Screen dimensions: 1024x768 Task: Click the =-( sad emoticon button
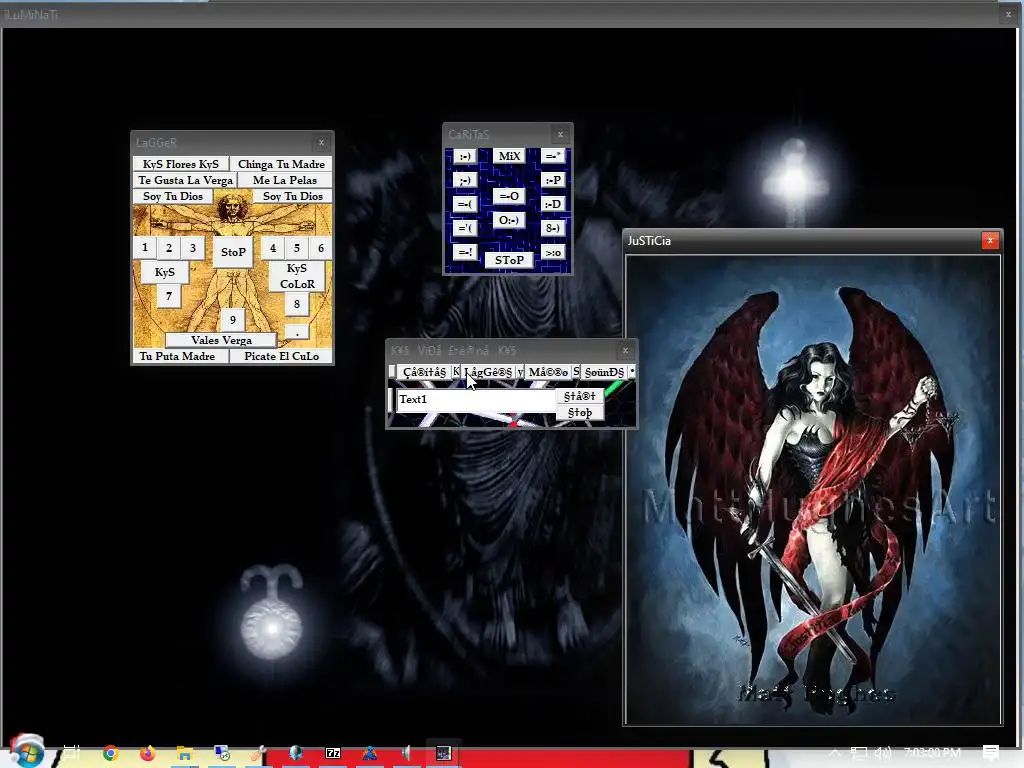[464, 204]
